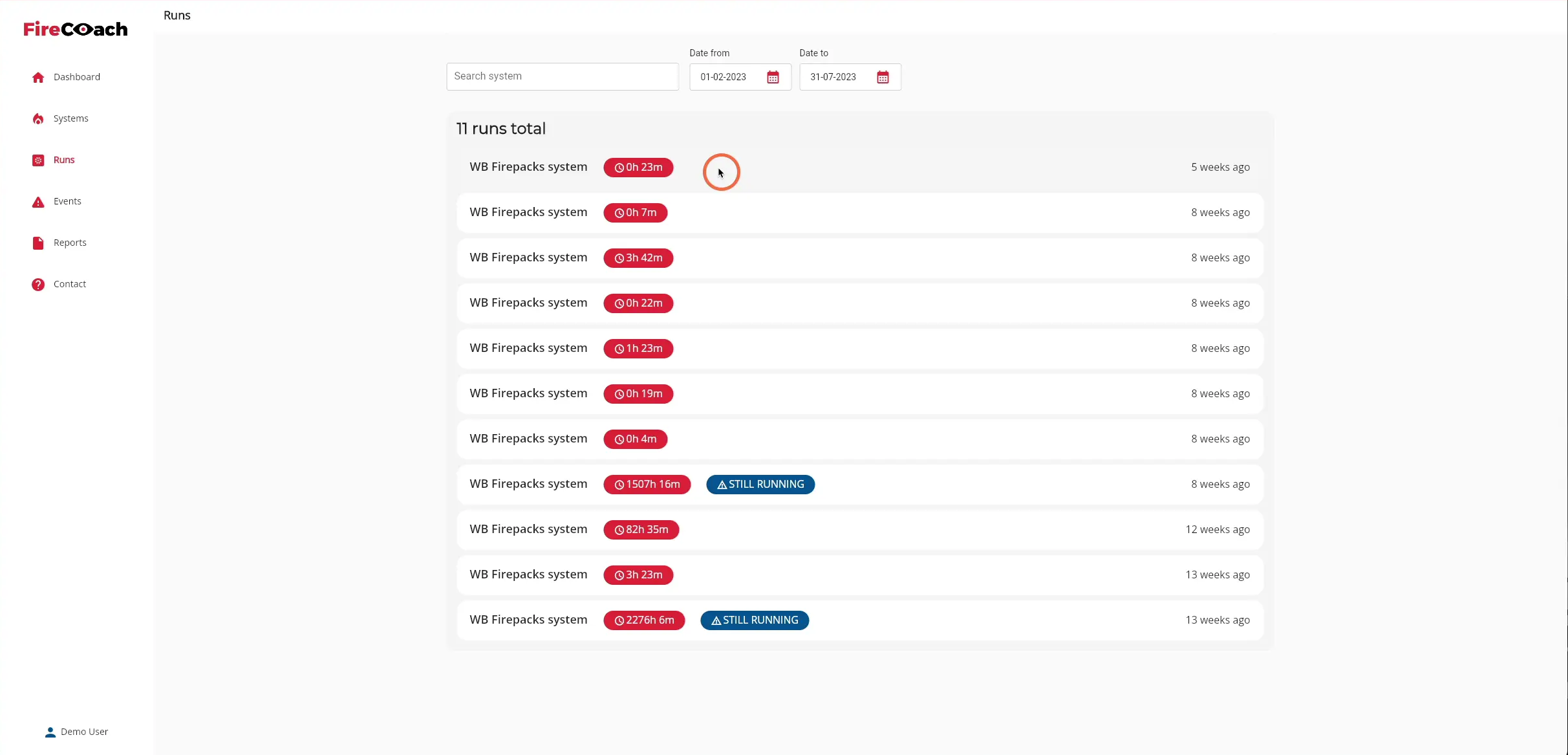The image size is (1568, 755).
Task: Open the Dashboard page
Action: point(77,77)
